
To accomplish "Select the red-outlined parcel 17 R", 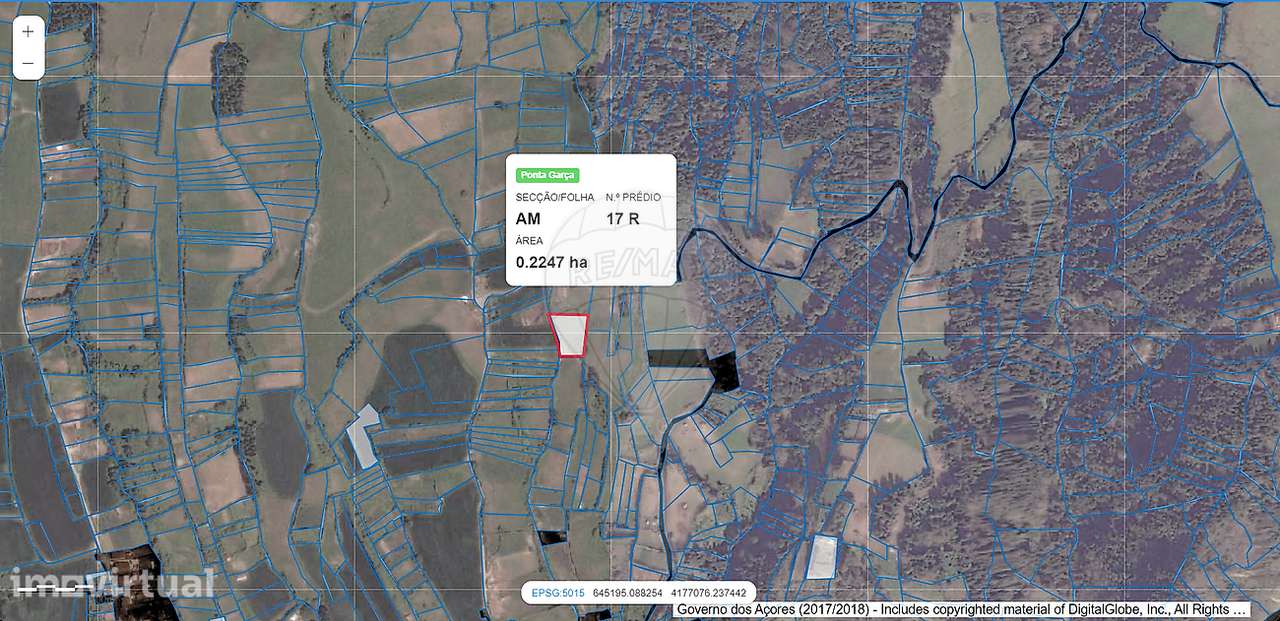I will 569,335.
